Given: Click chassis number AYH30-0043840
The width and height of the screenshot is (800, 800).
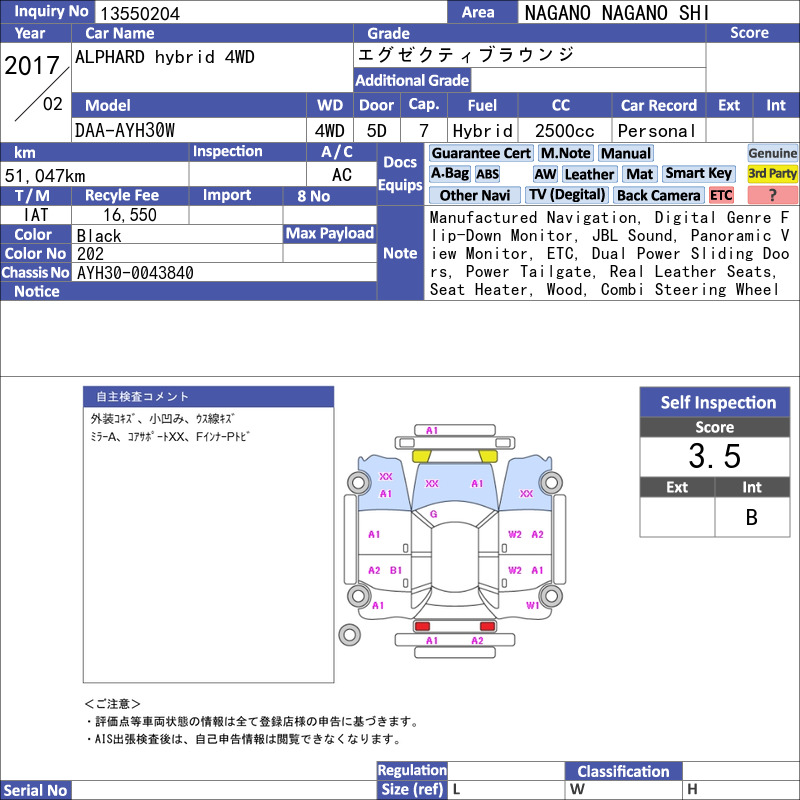Looking at the screenshot, I should coord(135,273).
